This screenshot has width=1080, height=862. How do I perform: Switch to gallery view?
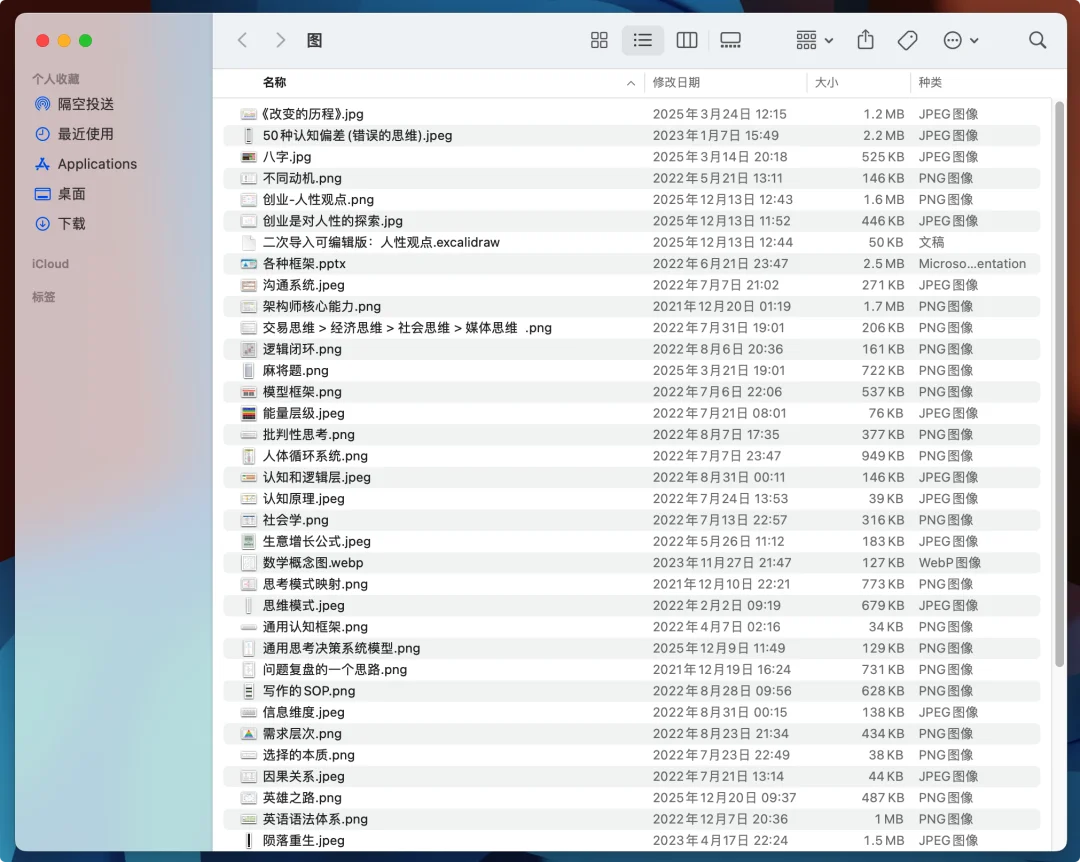tap(730, 40)
